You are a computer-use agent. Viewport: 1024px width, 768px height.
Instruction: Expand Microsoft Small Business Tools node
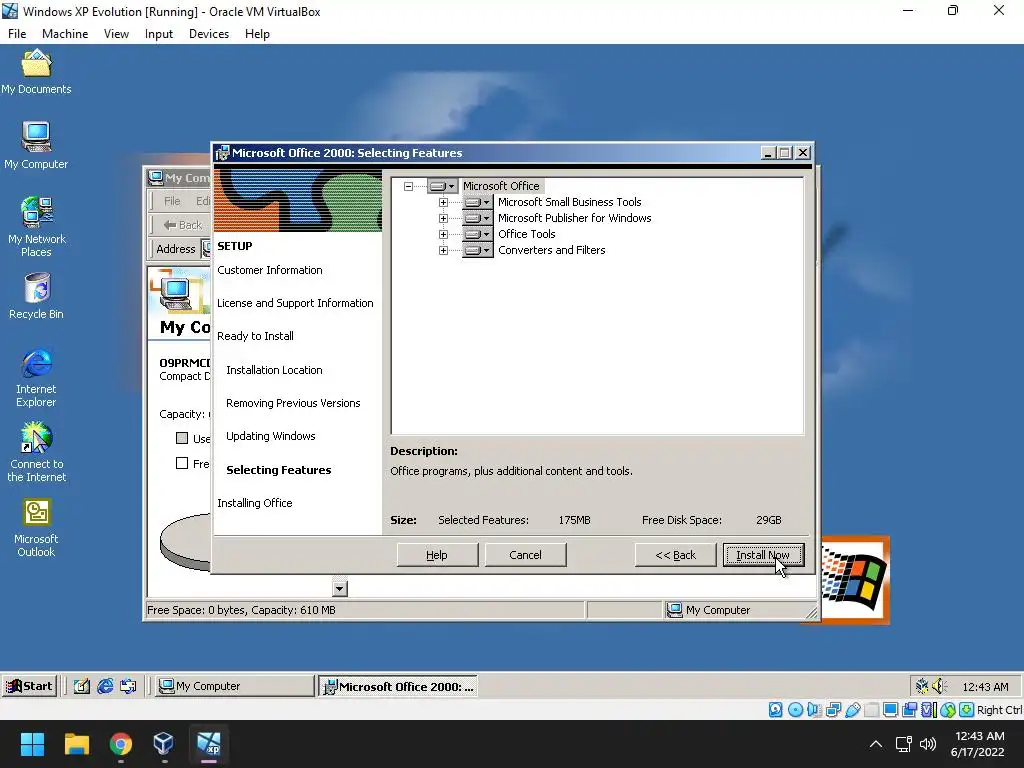[443, 202]
